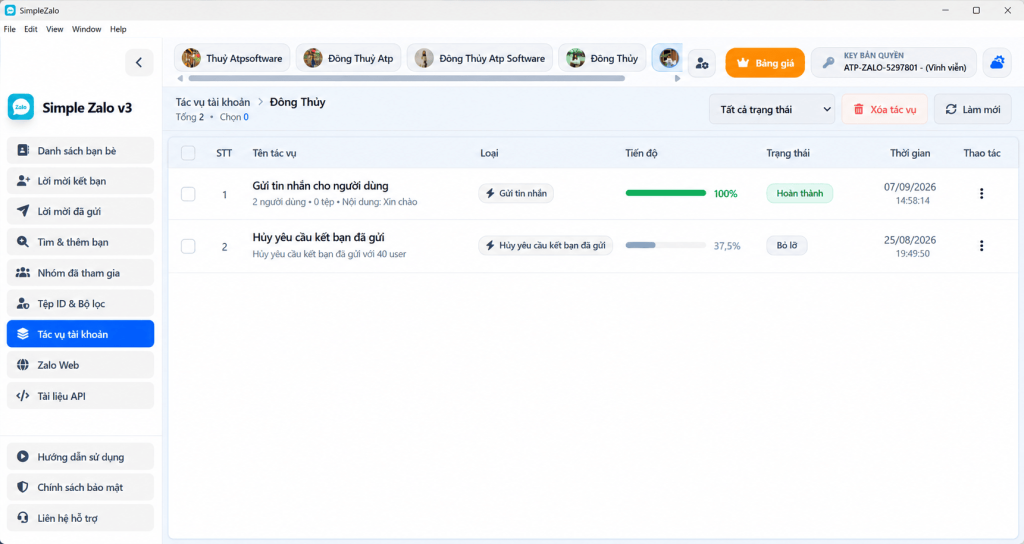Click Tác vụ tài khoản breadcrumb link
Image resolution: width=1024 pixels, height=544 pixels.
pos(213,102)
